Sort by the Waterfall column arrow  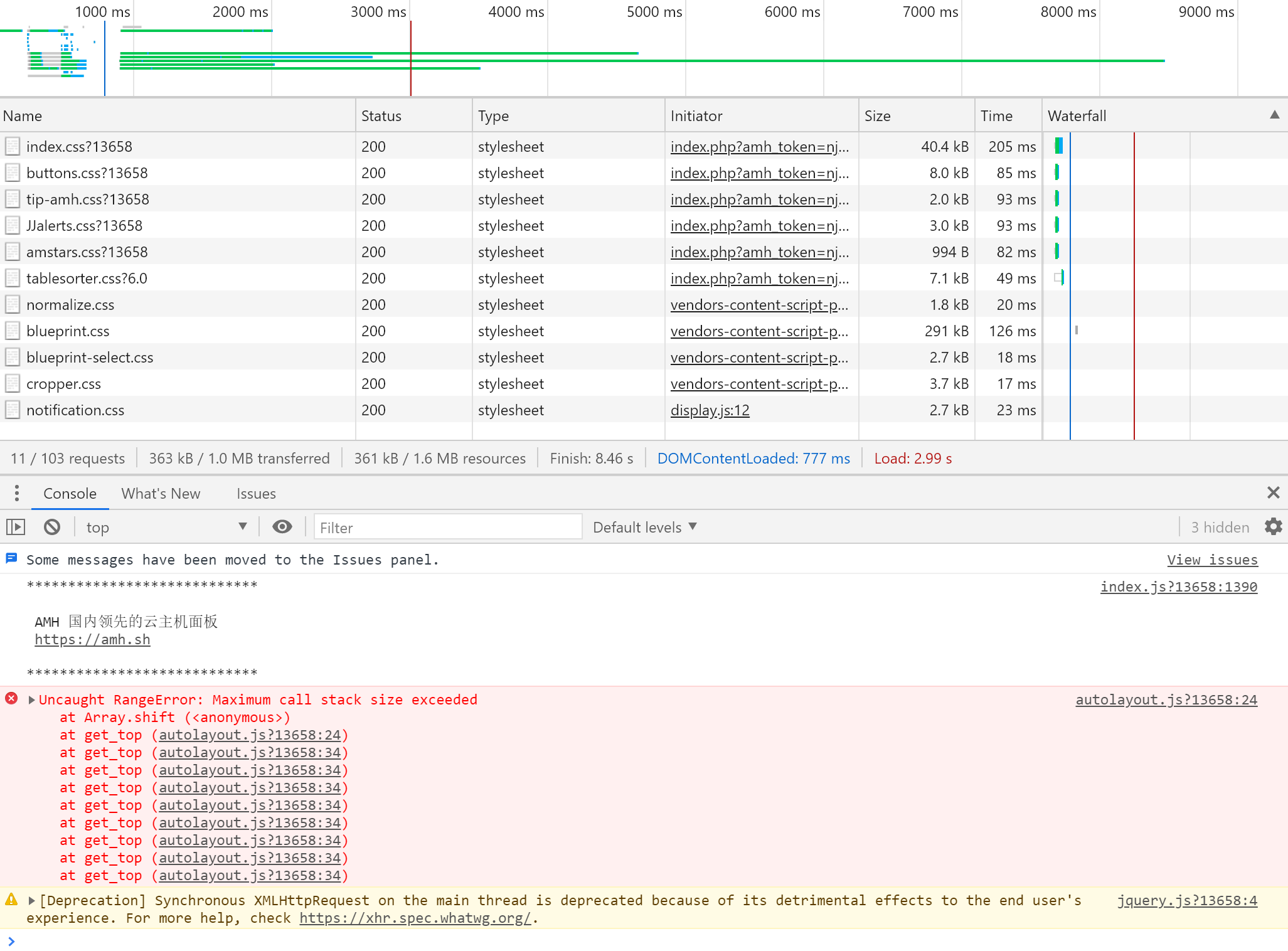pos(1274,115)
